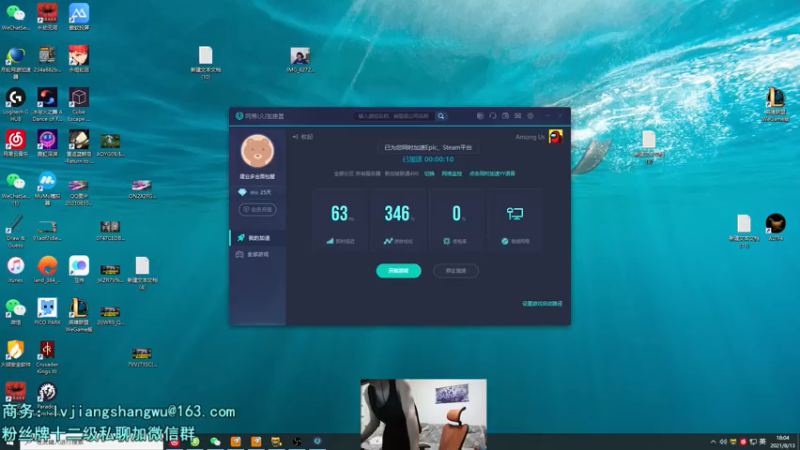The width and height of the screenshot is (800, 450).
Task: Click the outlined stop acceleration button
Action: (x=456, y=271)
